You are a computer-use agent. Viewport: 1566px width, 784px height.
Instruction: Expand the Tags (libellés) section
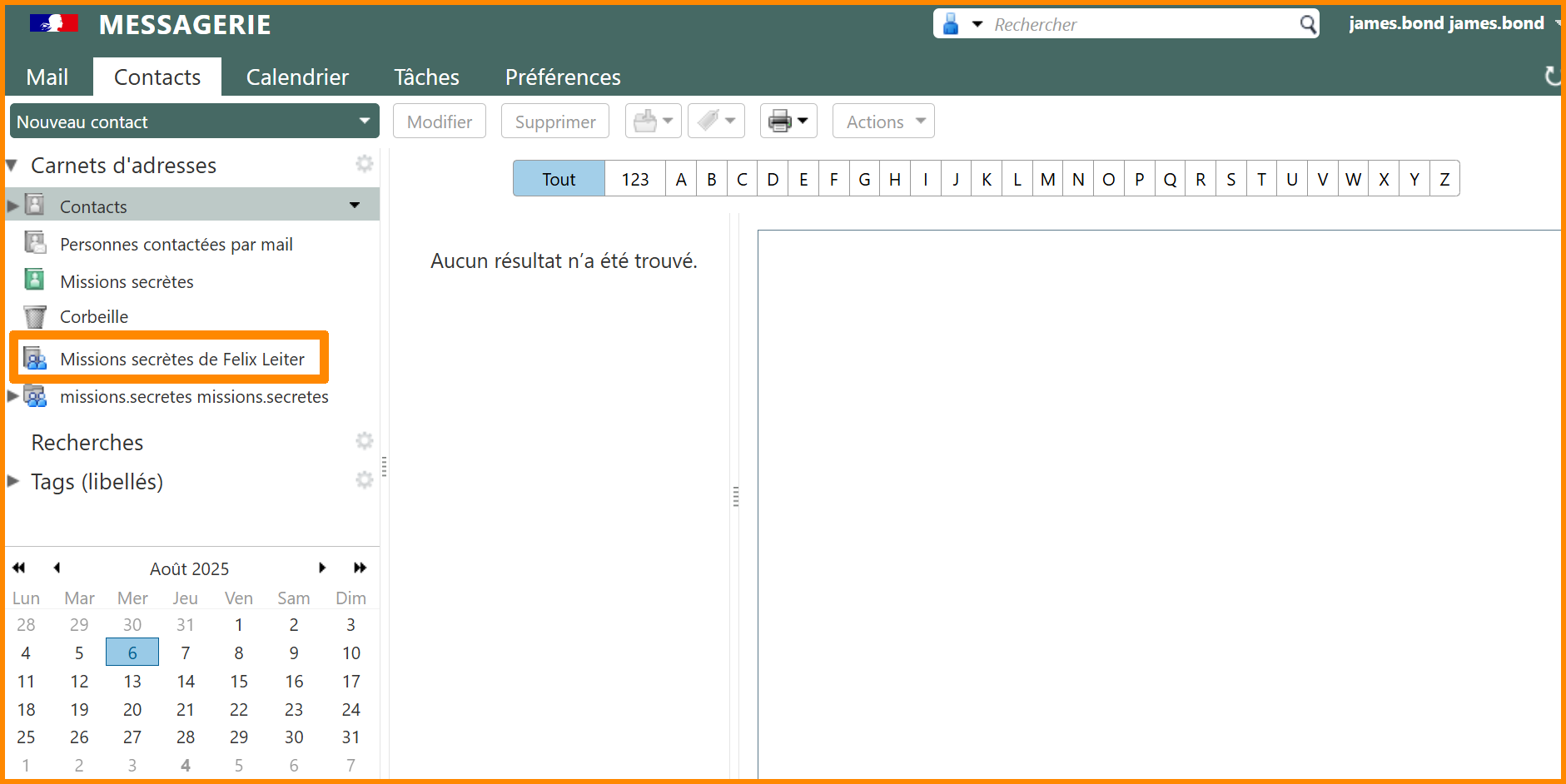[13, 481]
